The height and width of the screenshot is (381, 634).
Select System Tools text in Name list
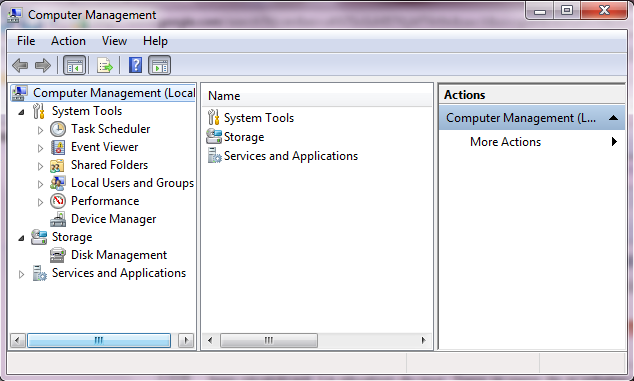pos(259,118)
